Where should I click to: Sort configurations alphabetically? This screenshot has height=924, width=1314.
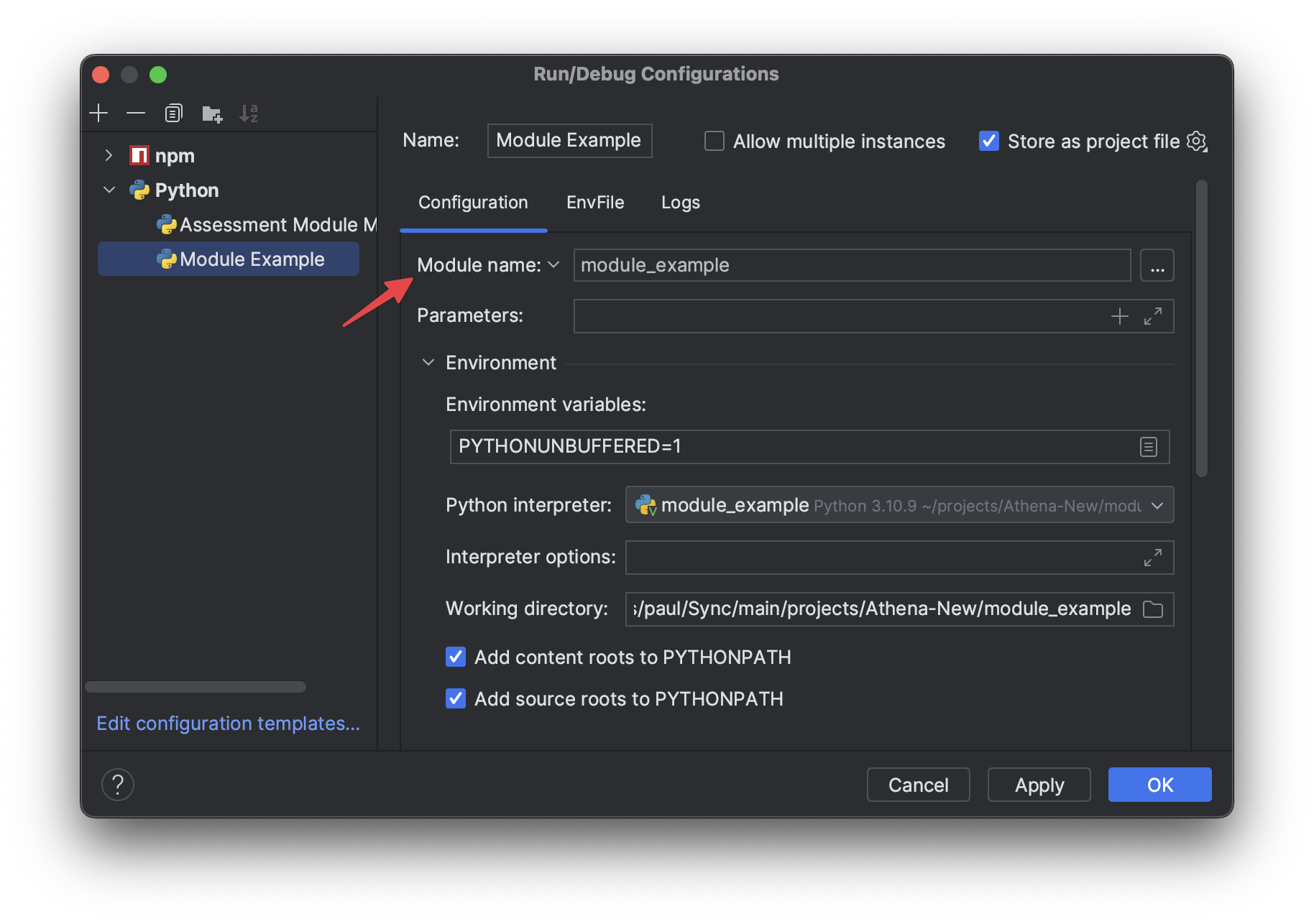pyautogui.click(x=249, y=113)
